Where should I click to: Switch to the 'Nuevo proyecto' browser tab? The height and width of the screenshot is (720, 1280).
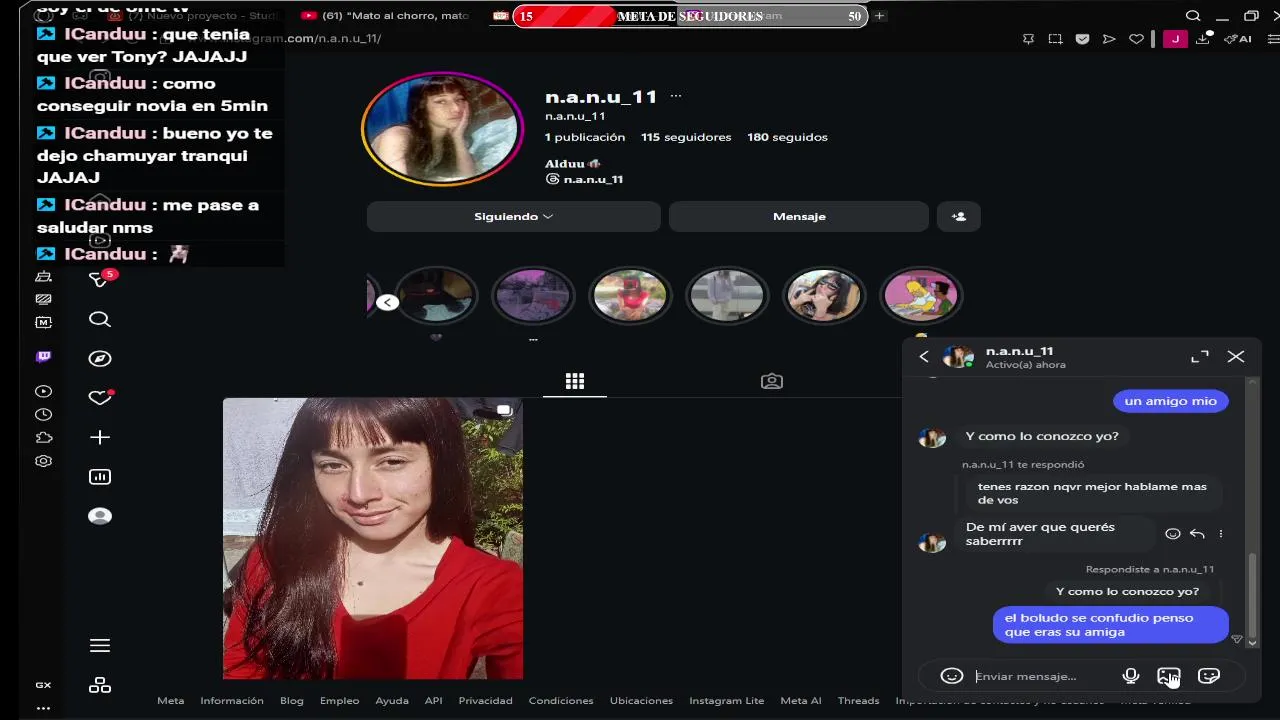click(192, 16)
